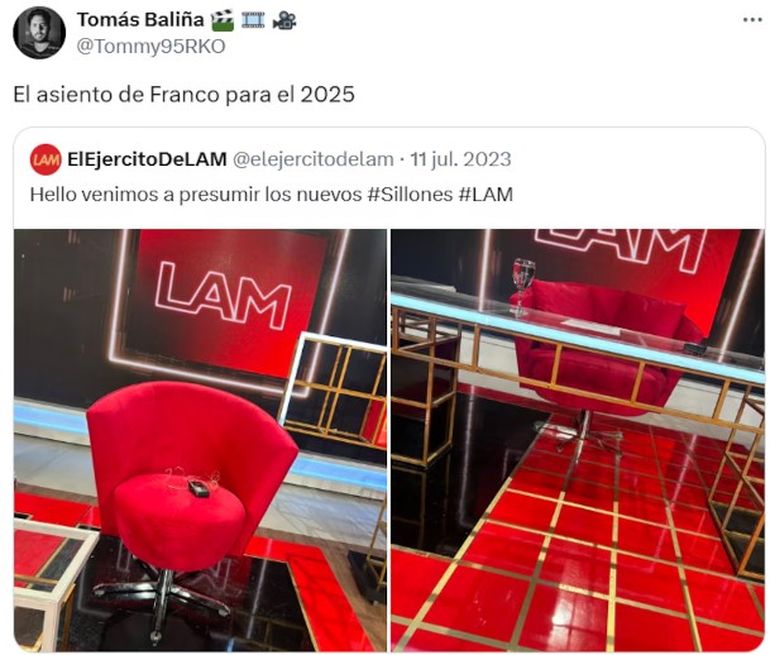Screen dimensions: 770x655
Task: Open the #Sillones hashtag
Action: [410, 194]
